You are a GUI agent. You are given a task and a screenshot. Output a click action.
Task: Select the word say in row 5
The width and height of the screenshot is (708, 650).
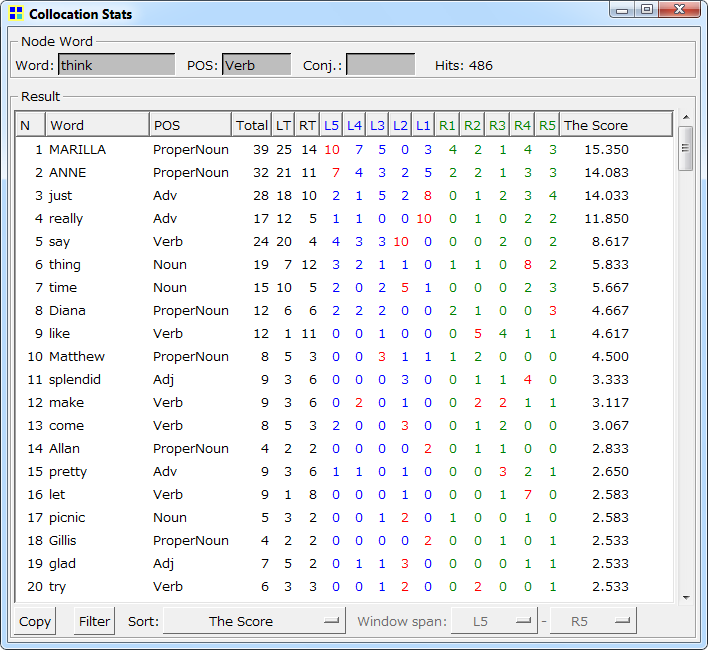click(x=59, y=241)
